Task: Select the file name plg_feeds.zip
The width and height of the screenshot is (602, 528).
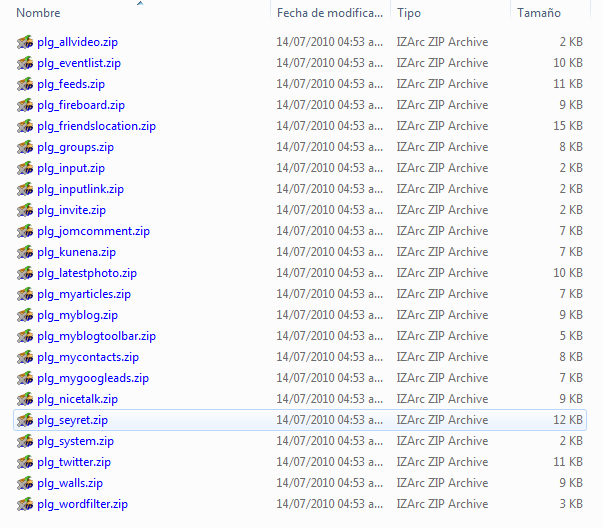Action: click(x=71, y=84)
